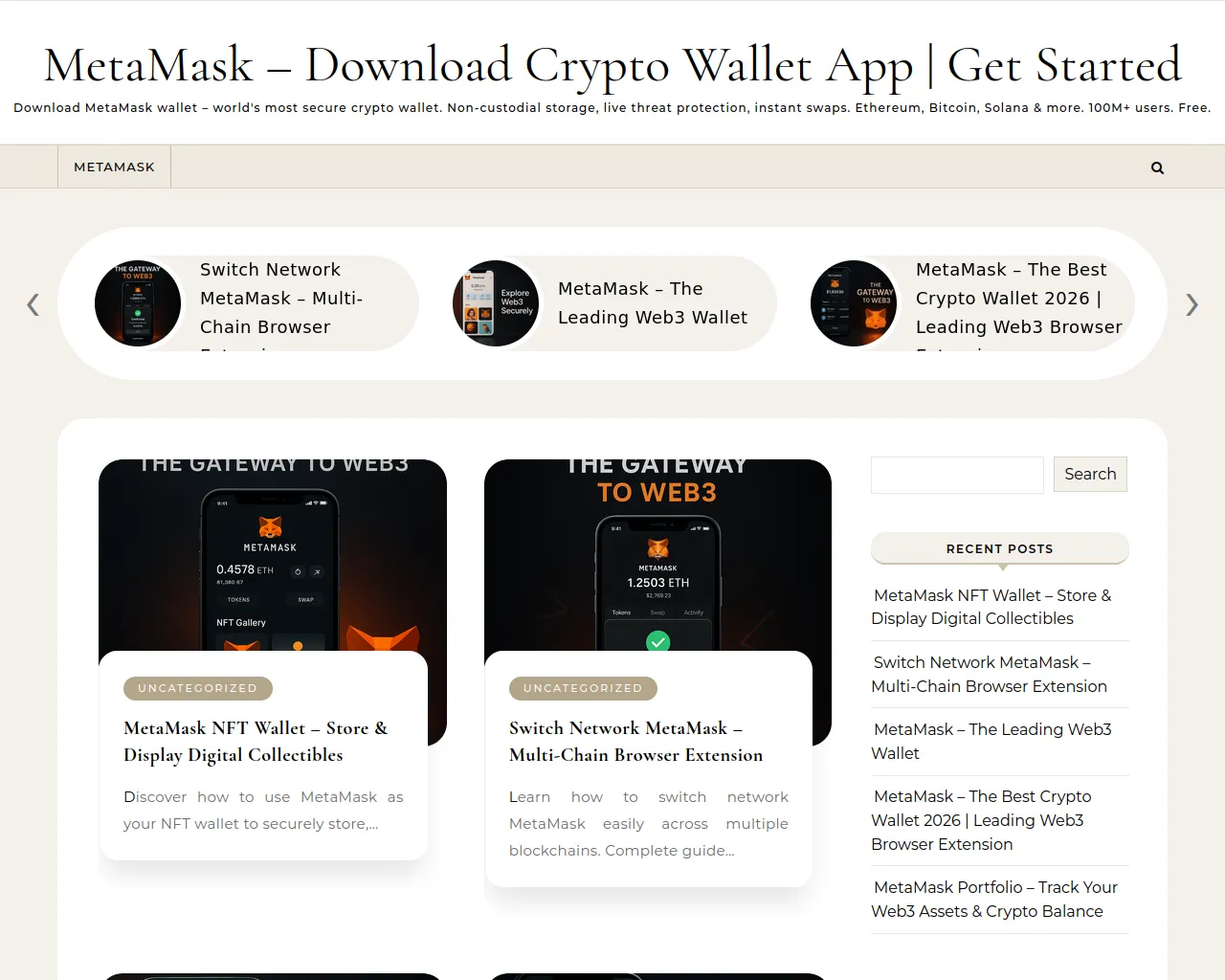Open Switch Network MetaMask post title
The image size is (1225, 980).
(636, 742)
